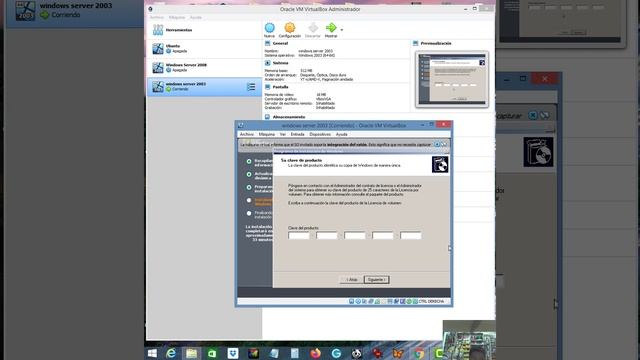Click the CTRL DERECHA host key indicator
Viewport: 640px width, 360px height.
[431, 301]
